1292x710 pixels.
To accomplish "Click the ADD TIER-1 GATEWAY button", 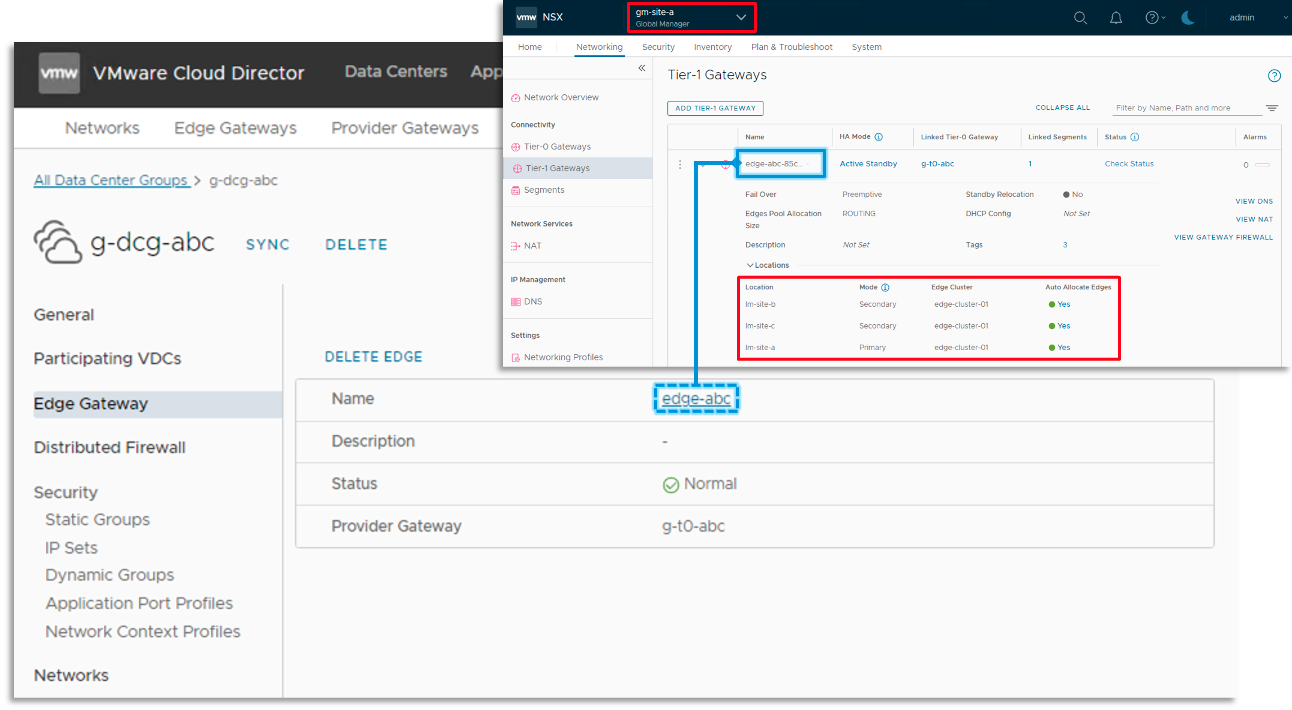I will pos(715,108).
